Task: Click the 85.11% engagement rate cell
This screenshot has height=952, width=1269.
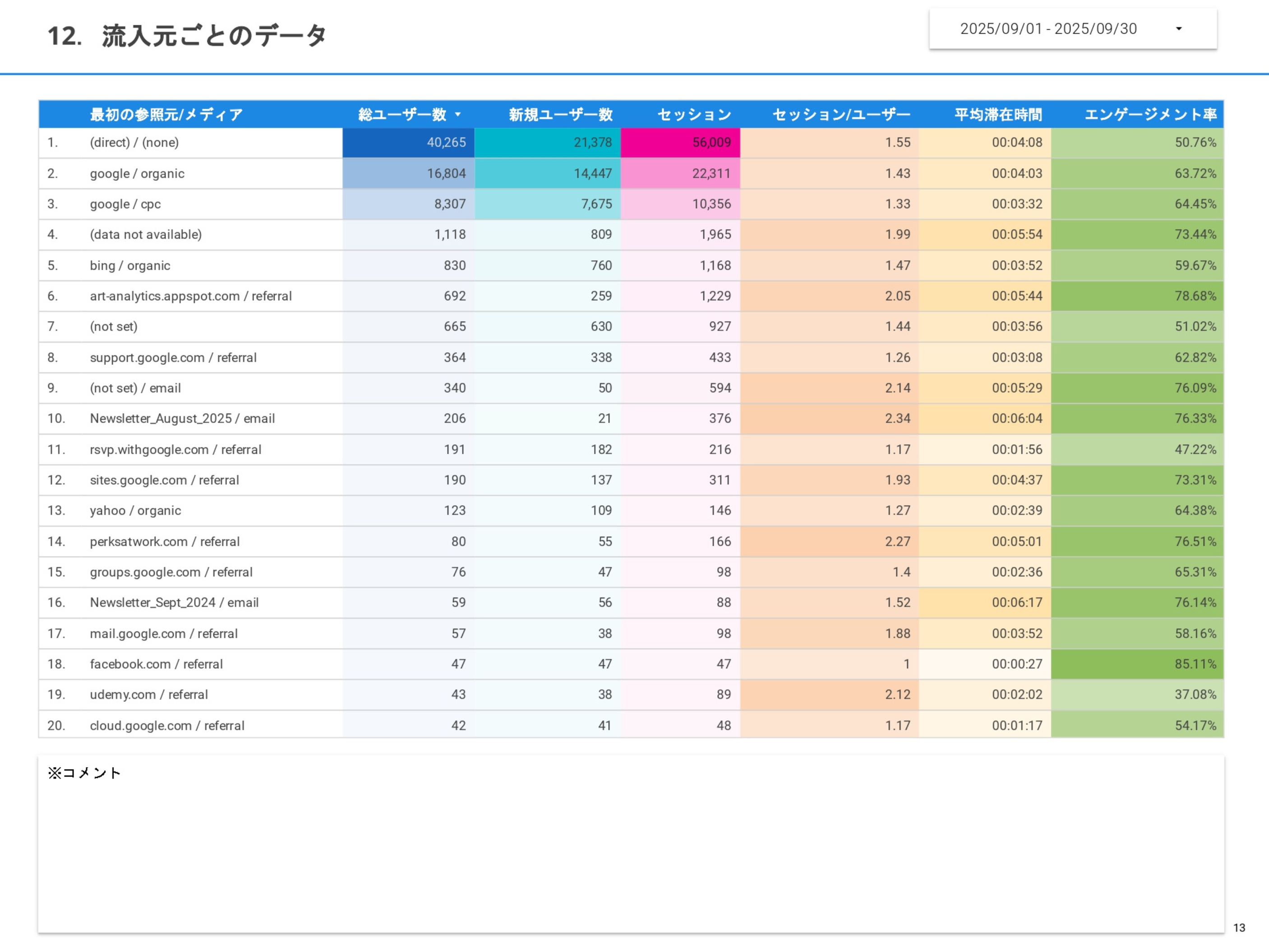Action: click(x=1195, y=664)
